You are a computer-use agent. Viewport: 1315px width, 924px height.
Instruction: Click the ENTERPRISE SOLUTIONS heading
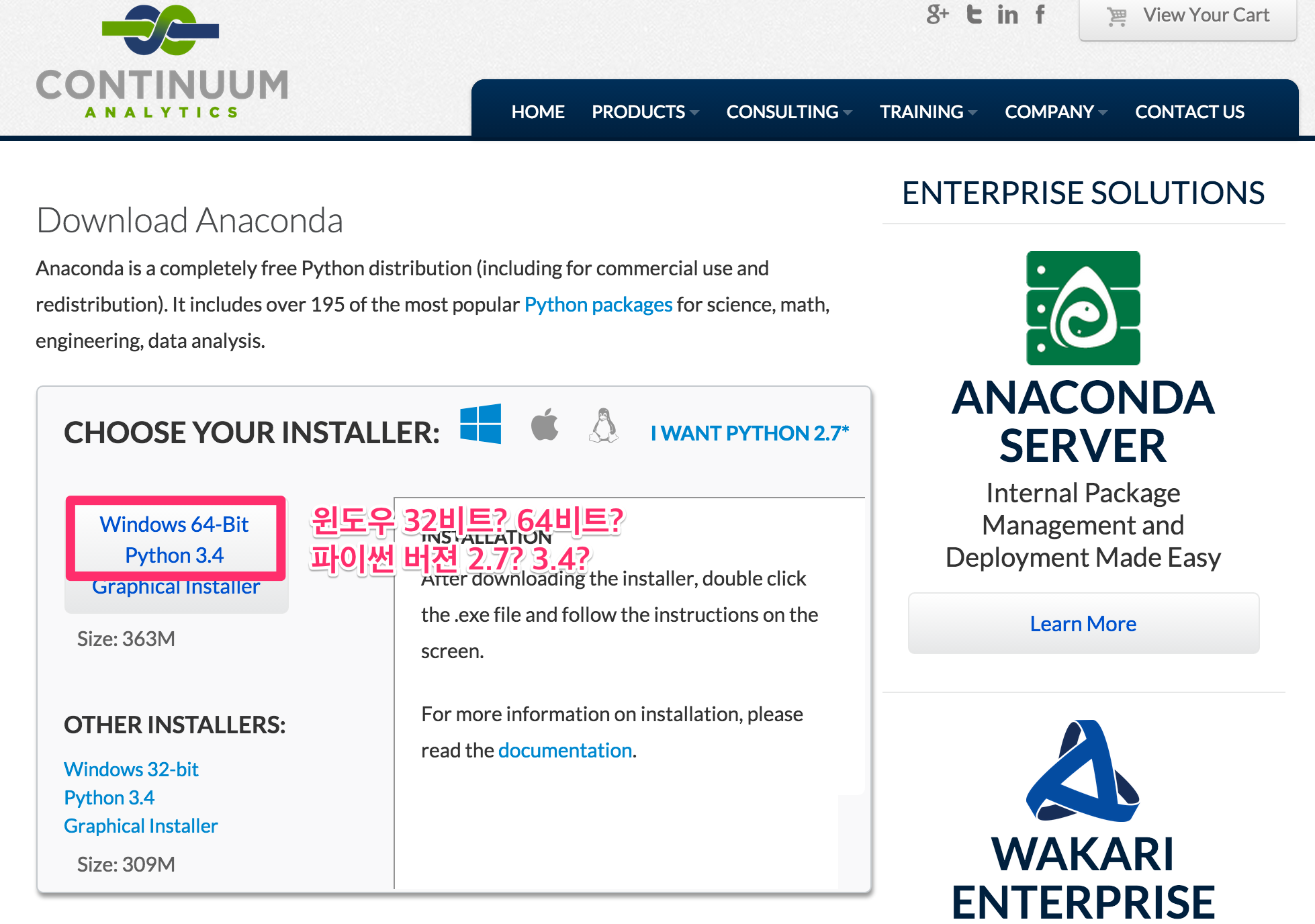(1083, 193)
